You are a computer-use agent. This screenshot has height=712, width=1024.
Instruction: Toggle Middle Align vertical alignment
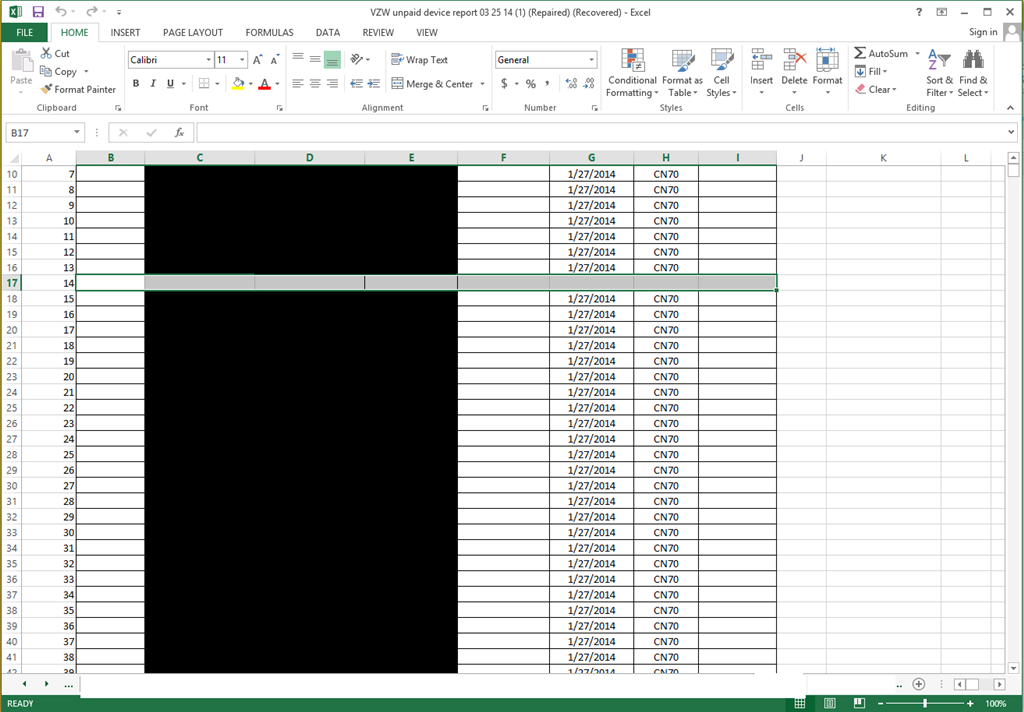(x=315, y=59)
